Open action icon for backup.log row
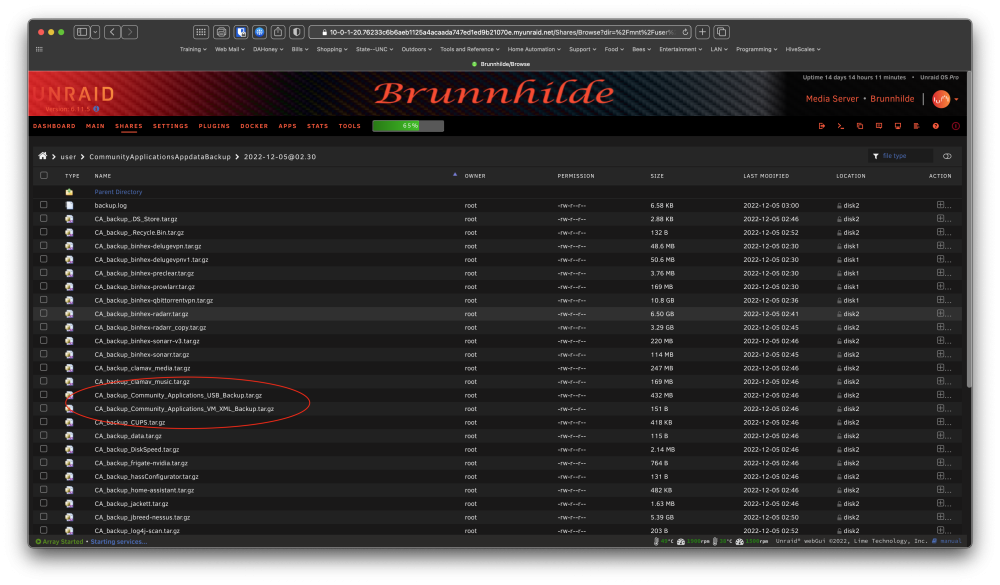1000x585 pixels. [x=943, y=205]
